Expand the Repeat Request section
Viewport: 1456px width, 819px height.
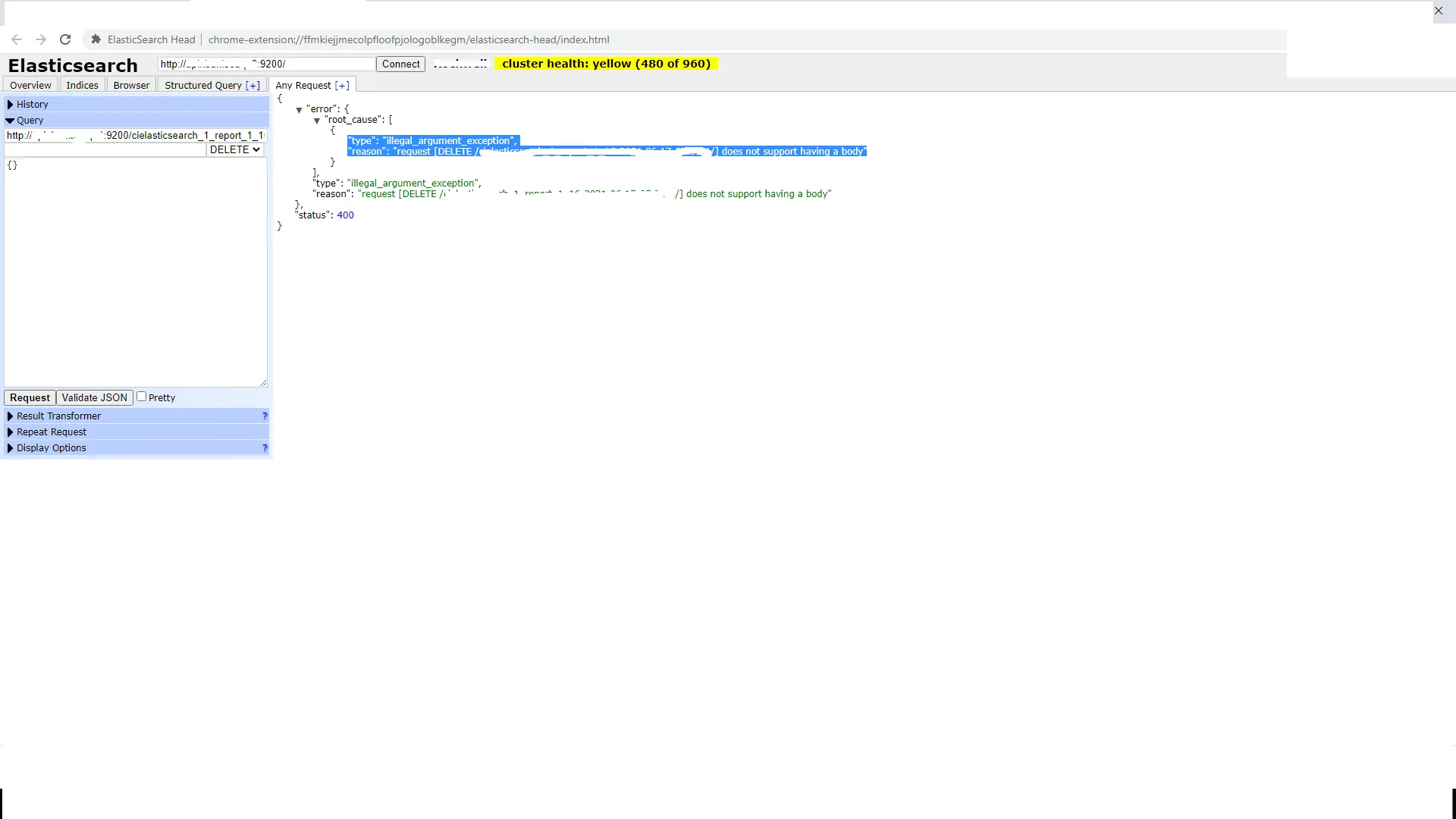point(52,432)
